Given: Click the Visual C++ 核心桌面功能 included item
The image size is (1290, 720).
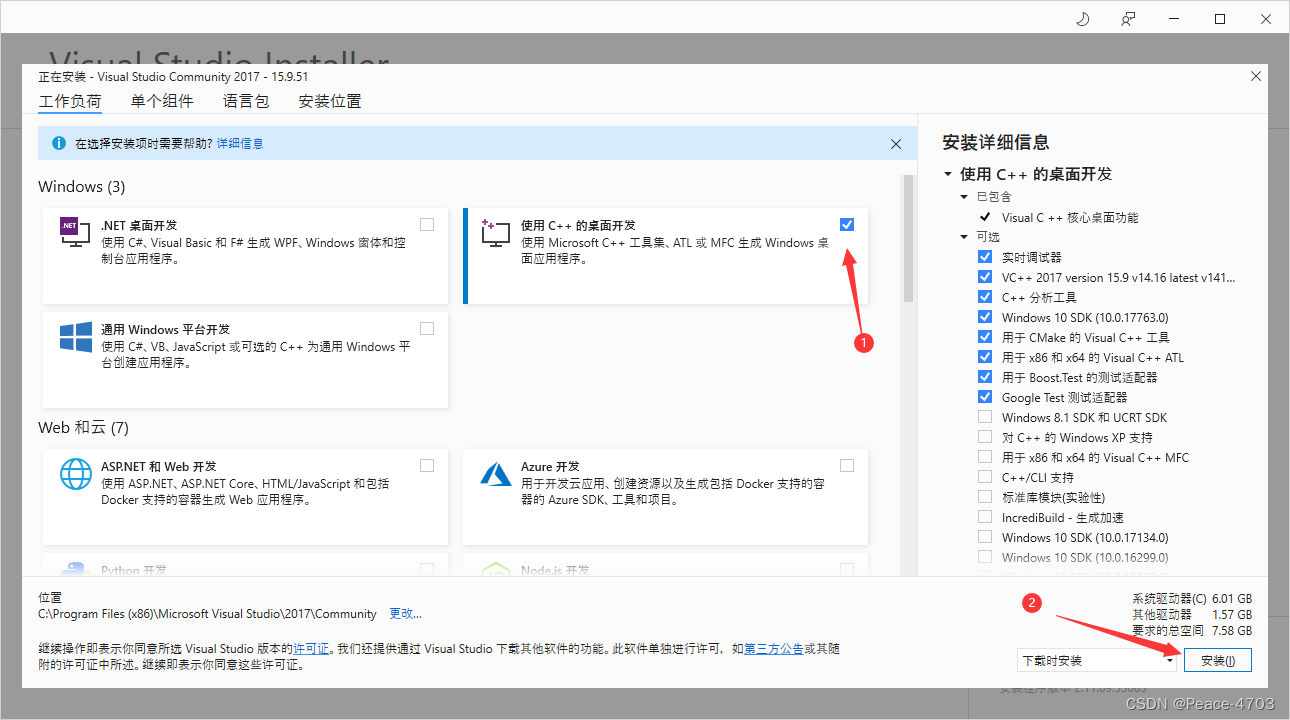Looking at the screenshot, I should click(x=1070, y=217).
